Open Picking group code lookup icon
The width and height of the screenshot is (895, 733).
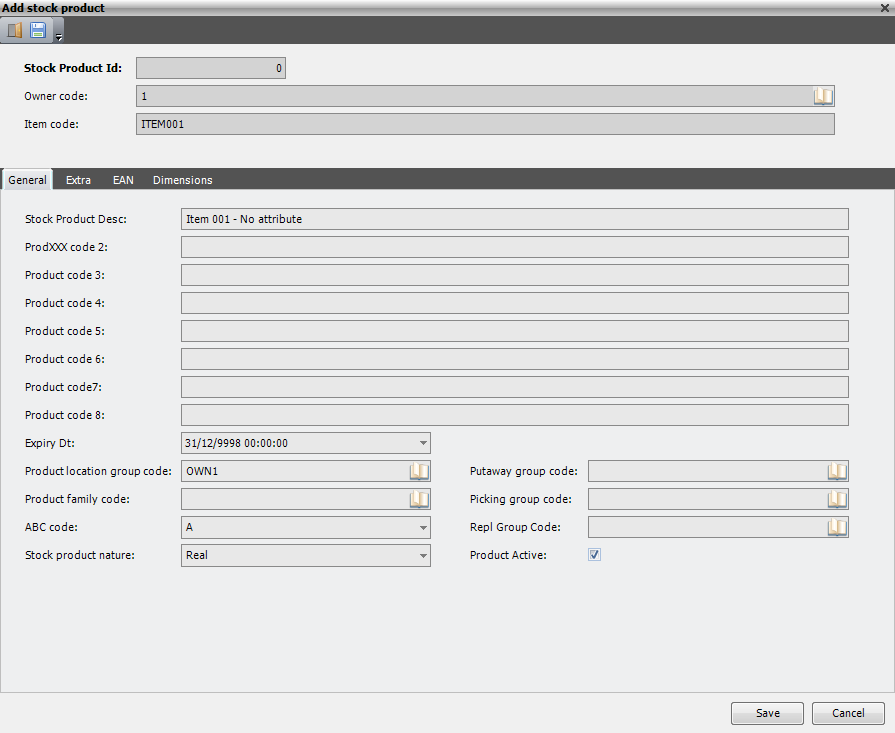click(x=837, y=499)
